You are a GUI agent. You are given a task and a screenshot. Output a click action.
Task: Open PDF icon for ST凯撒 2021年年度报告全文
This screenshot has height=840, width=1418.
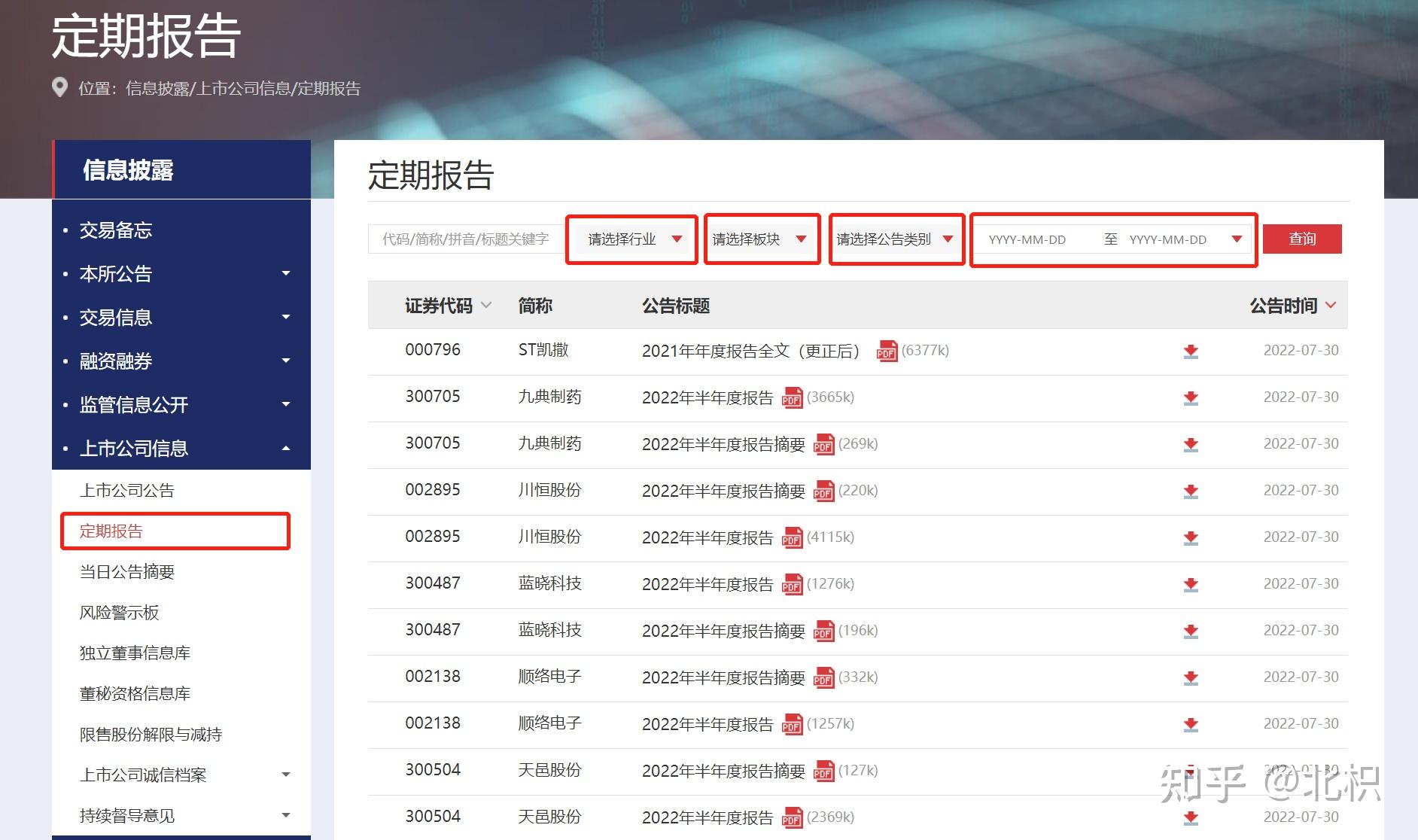click(887, 351)
